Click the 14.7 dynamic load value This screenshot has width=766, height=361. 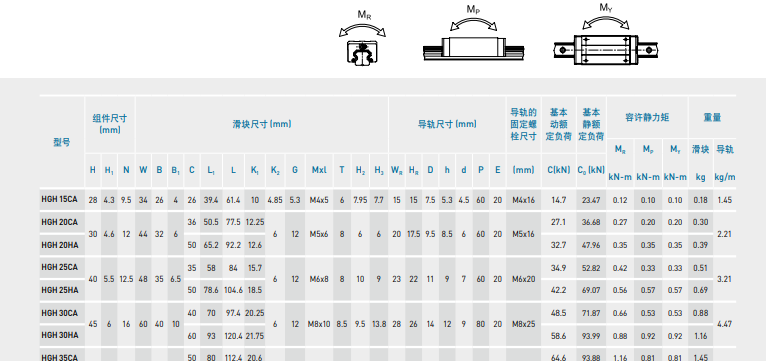pyautogui.click(x=558, y=200)
